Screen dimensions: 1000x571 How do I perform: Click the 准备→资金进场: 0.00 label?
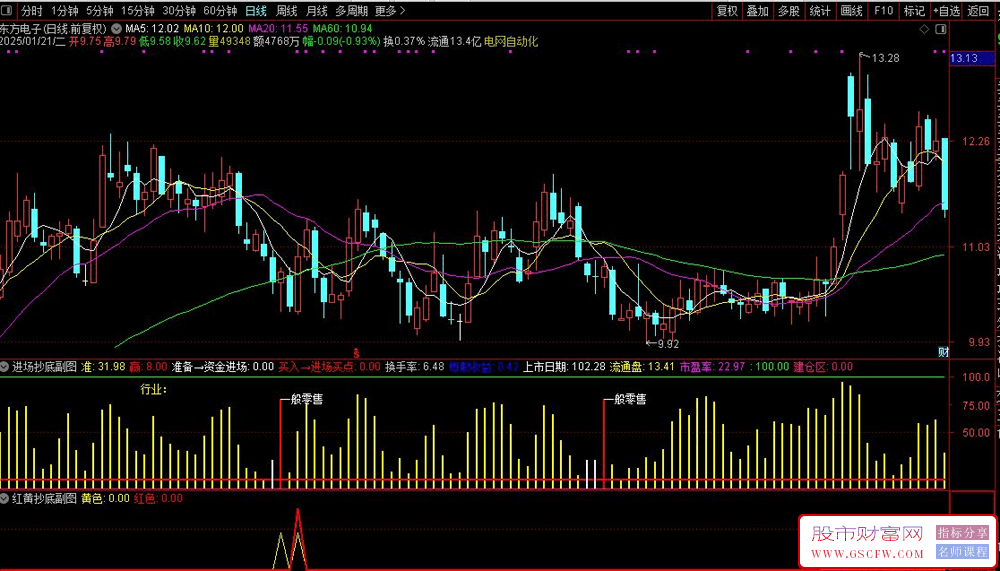point(223,367)
